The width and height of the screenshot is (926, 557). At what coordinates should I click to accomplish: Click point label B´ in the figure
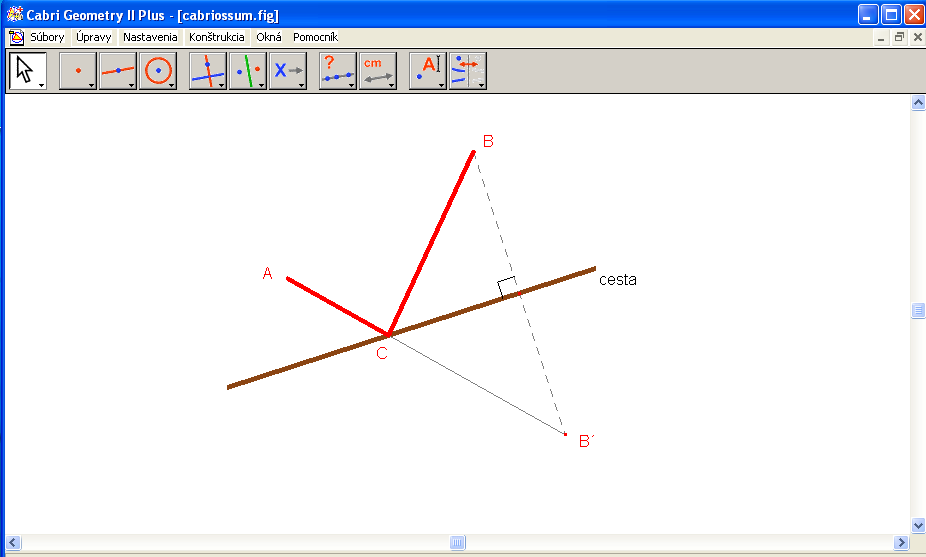pos(586,441)
